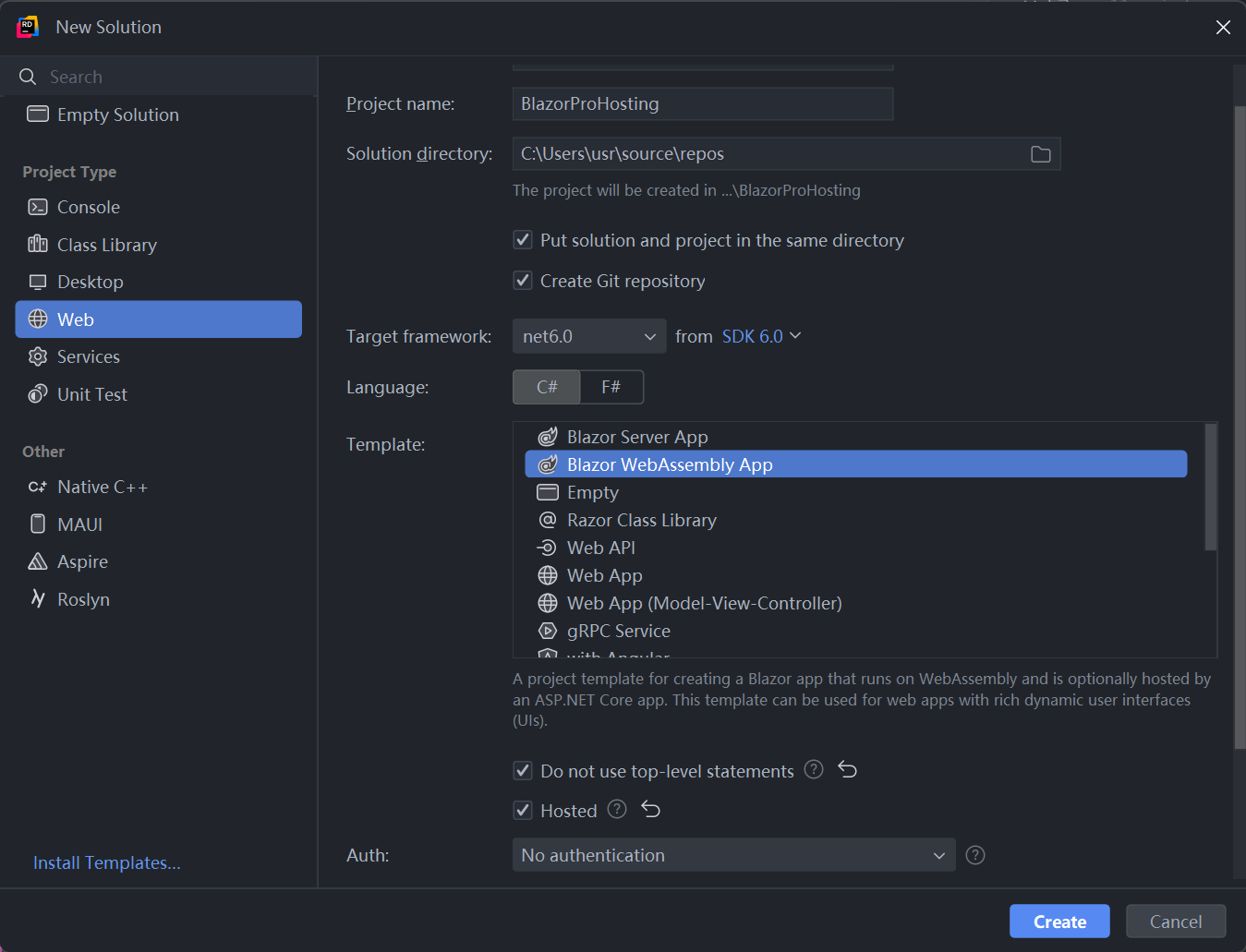Screen dimensions: 1246x952
Task: Select C# language toggle
Action: click(x=547, y=387)
